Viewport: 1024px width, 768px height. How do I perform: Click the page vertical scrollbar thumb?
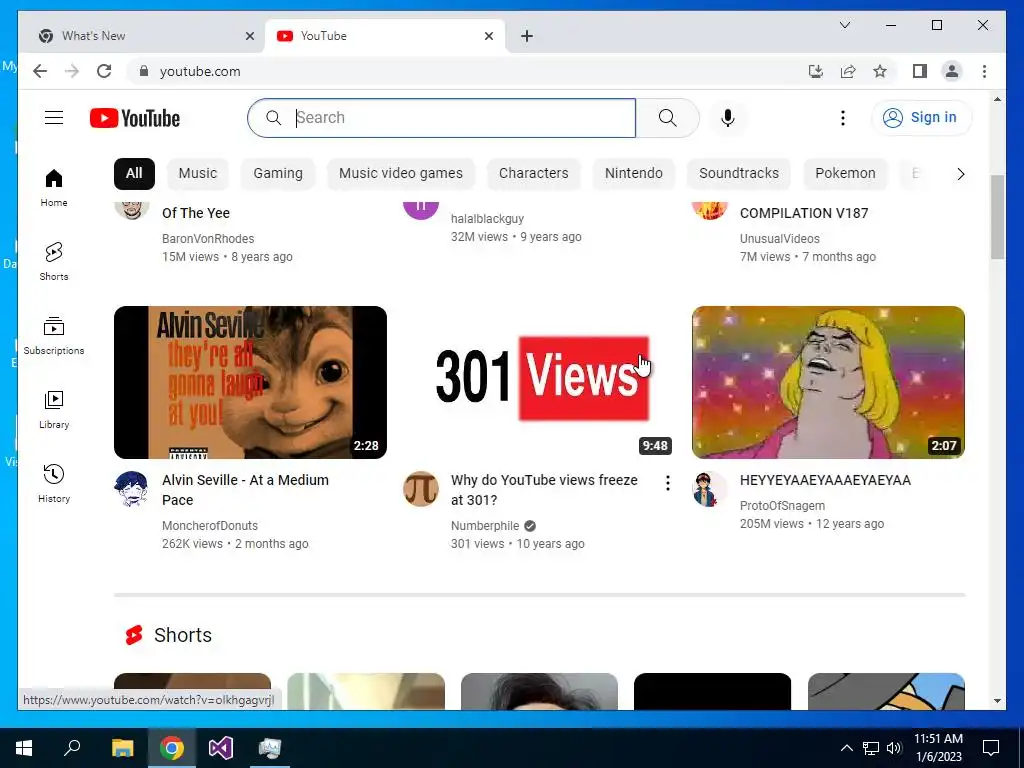997,217
